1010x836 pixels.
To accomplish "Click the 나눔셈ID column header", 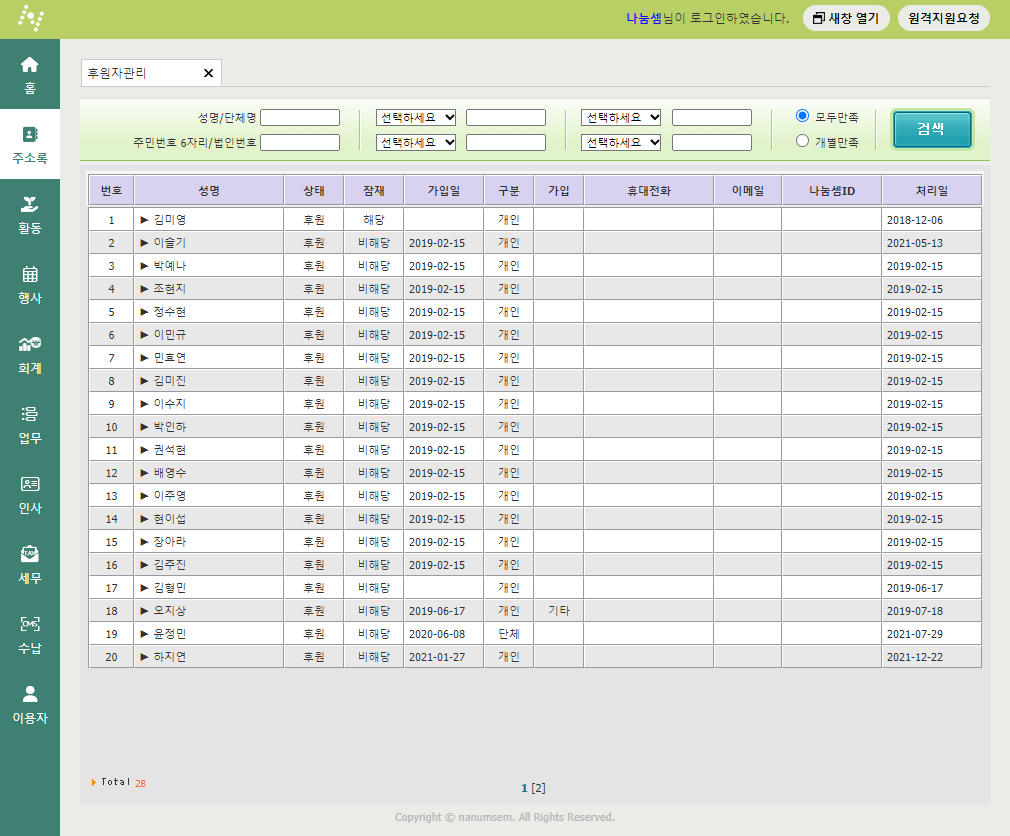I will (832, 191).
